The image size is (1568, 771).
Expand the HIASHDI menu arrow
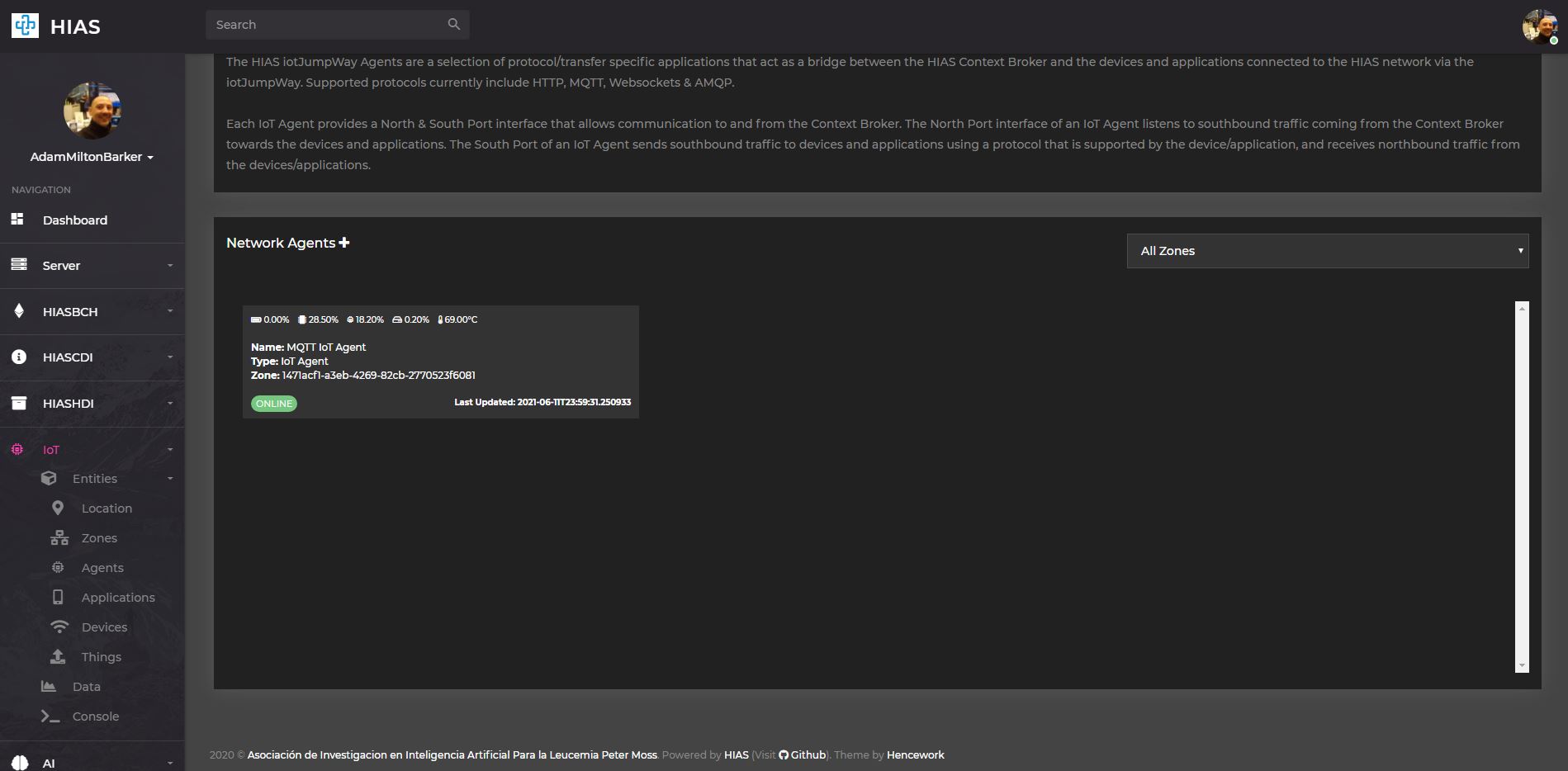[x=170, y=404]
